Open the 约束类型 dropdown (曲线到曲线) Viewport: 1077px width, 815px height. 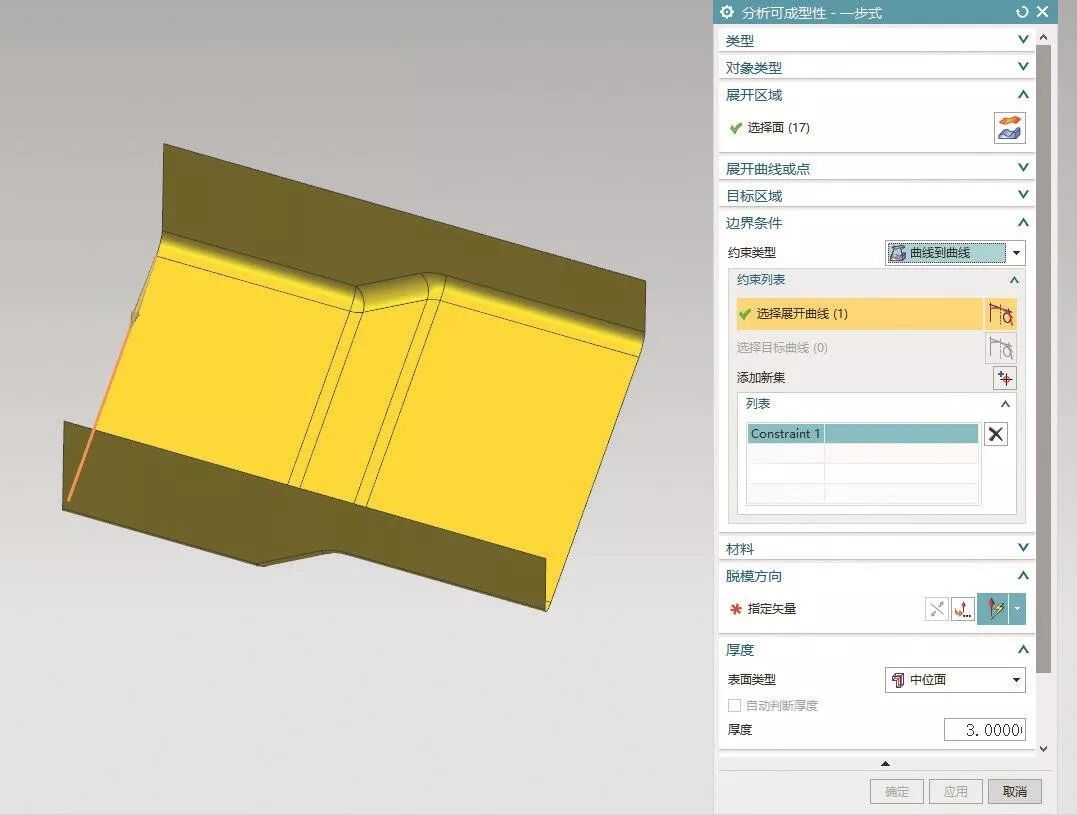pos(955,253)
